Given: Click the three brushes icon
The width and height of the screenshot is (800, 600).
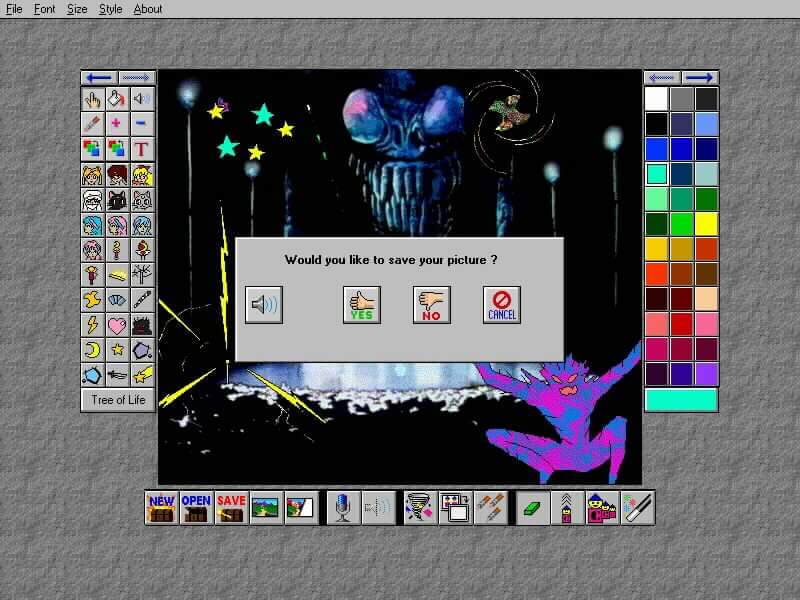Looking at the screenshot, I should 491,508.
